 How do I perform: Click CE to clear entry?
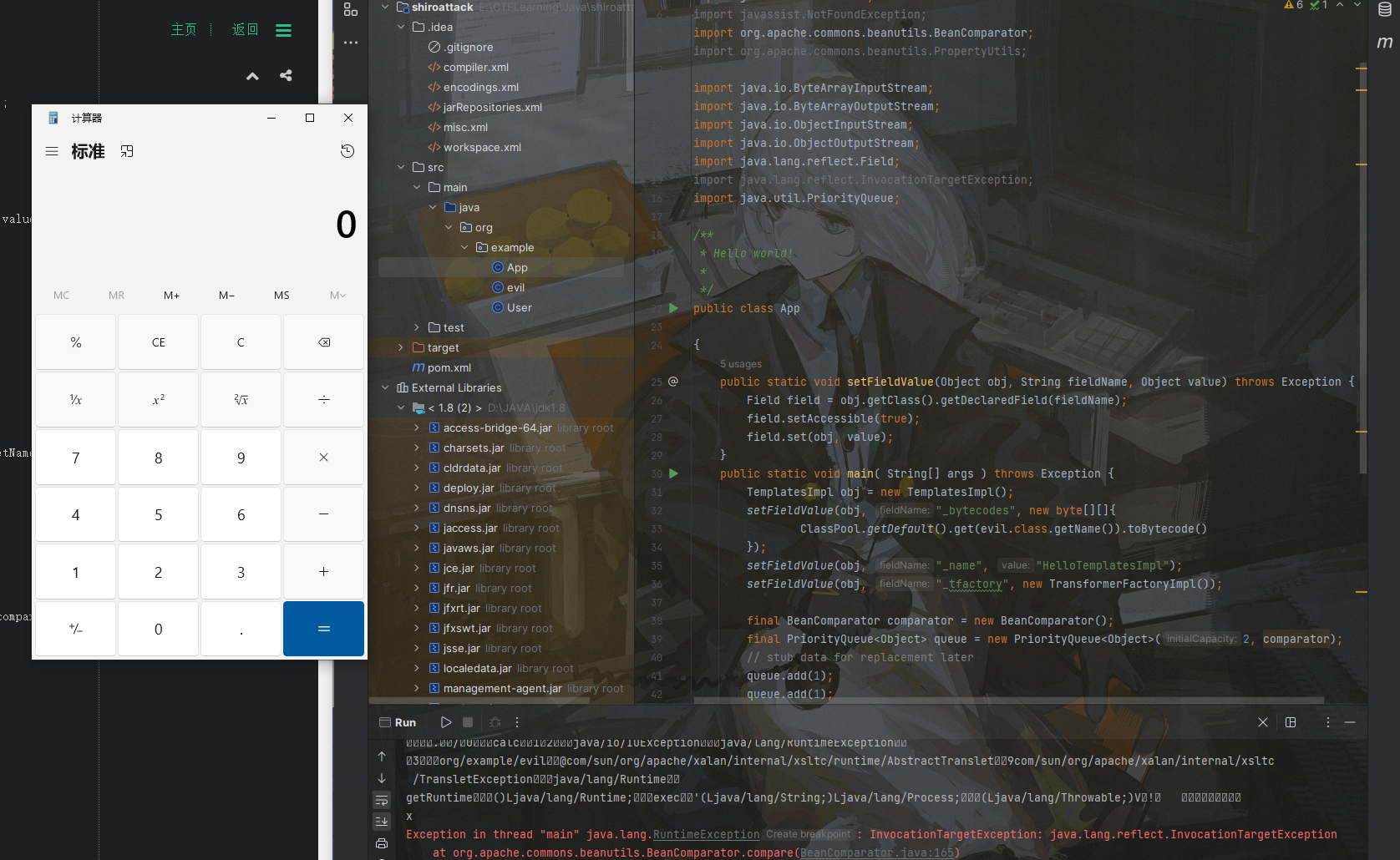159,342
